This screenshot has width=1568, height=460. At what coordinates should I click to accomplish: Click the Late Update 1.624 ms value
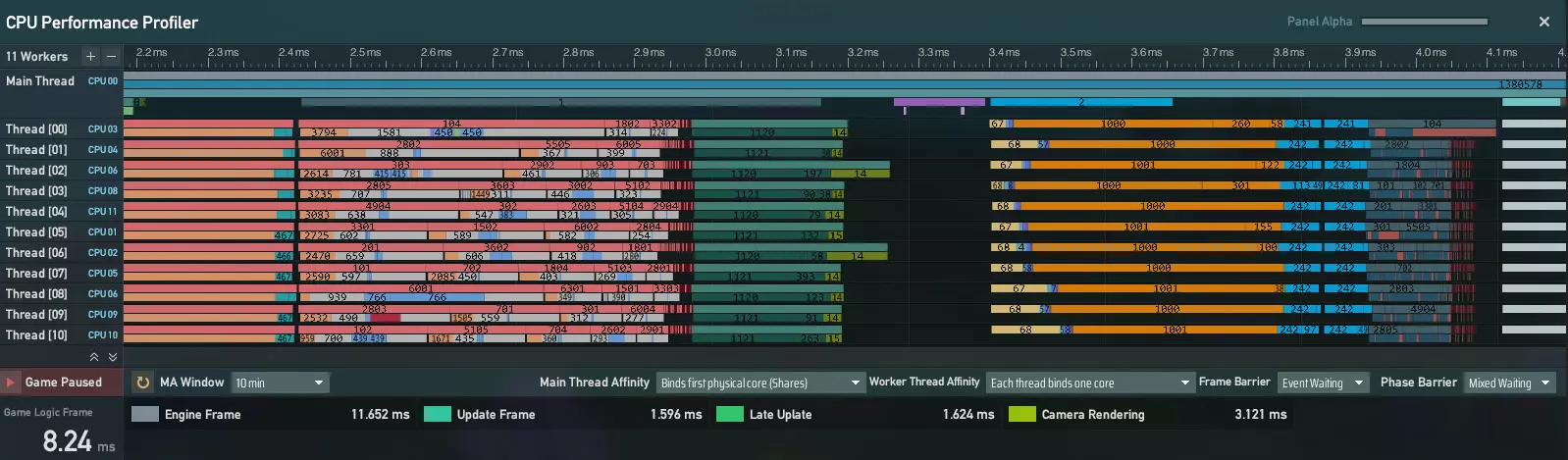tap(968, 414)
